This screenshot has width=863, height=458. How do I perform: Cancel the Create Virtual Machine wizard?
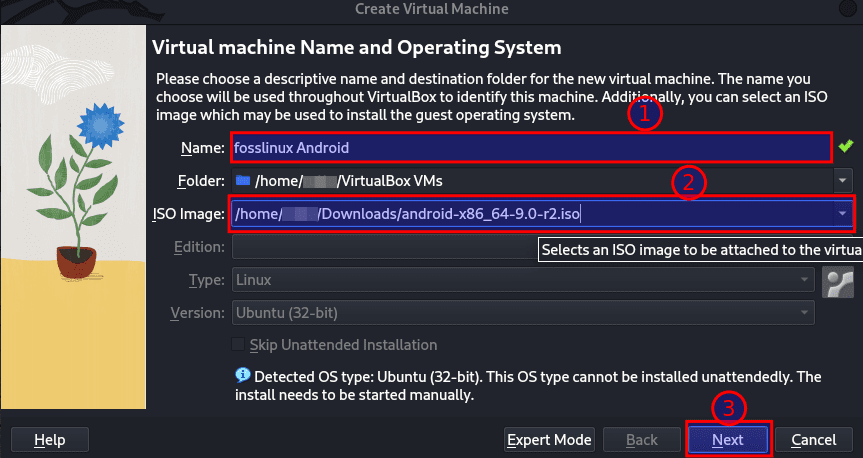coord(813,440)
